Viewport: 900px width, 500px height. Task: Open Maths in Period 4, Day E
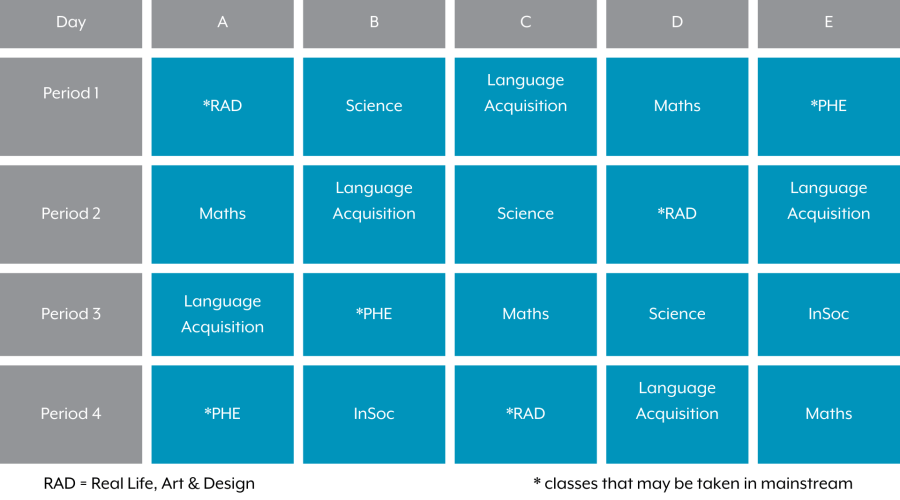(x=829, y=414)
